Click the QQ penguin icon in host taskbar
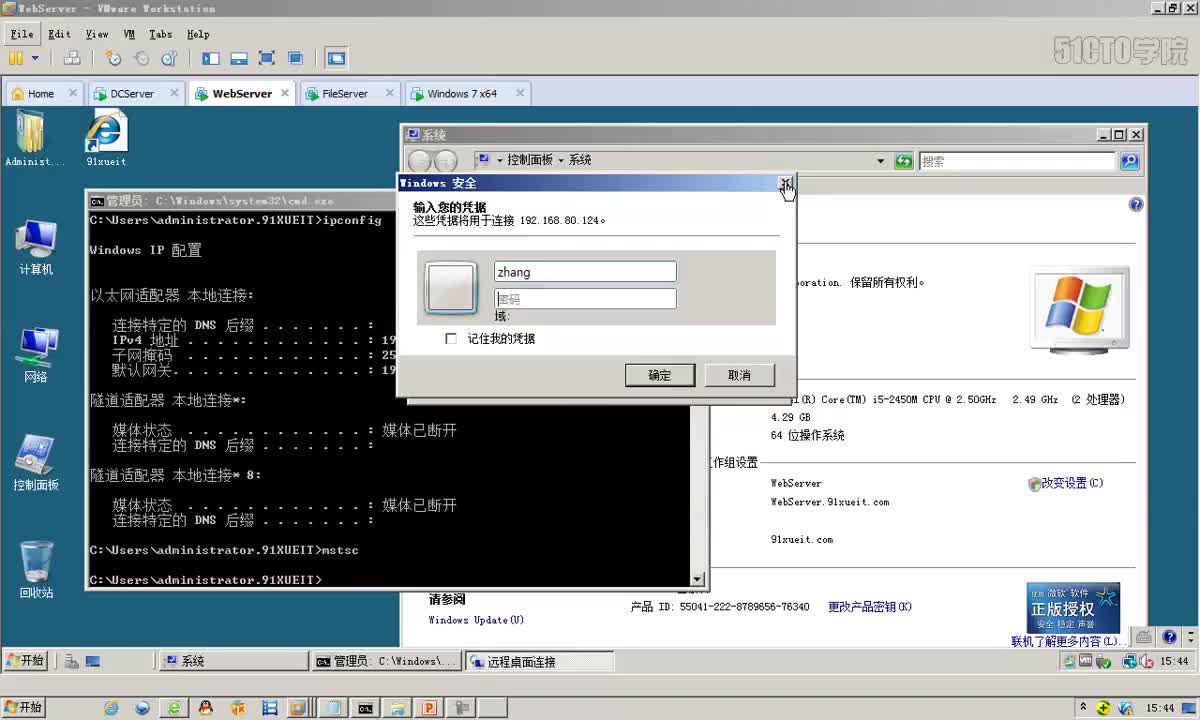Screen dimensions: 1200x720 click(206, 708)
